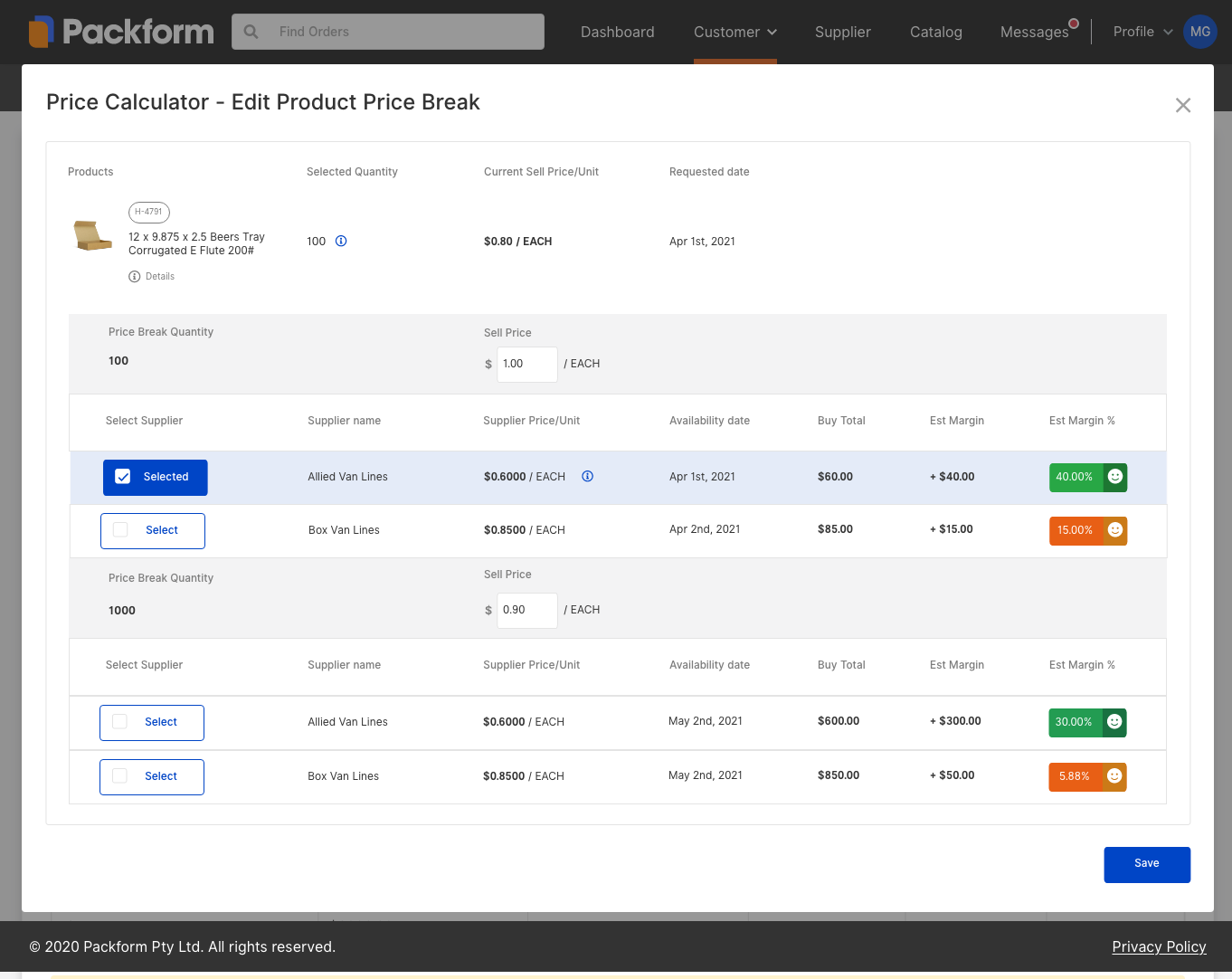Click the Details info icon under product
Image resolution: width=1232 pixels, height=979 pixels.
pos(135,277)
